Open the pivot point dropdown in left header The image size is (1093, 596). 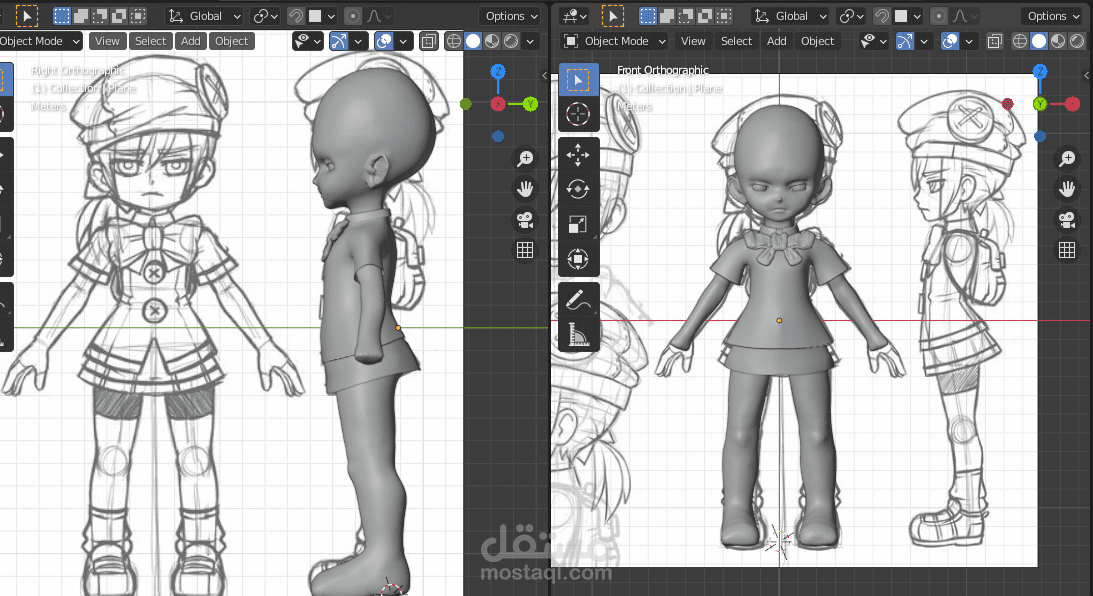[x=266, y=15]
